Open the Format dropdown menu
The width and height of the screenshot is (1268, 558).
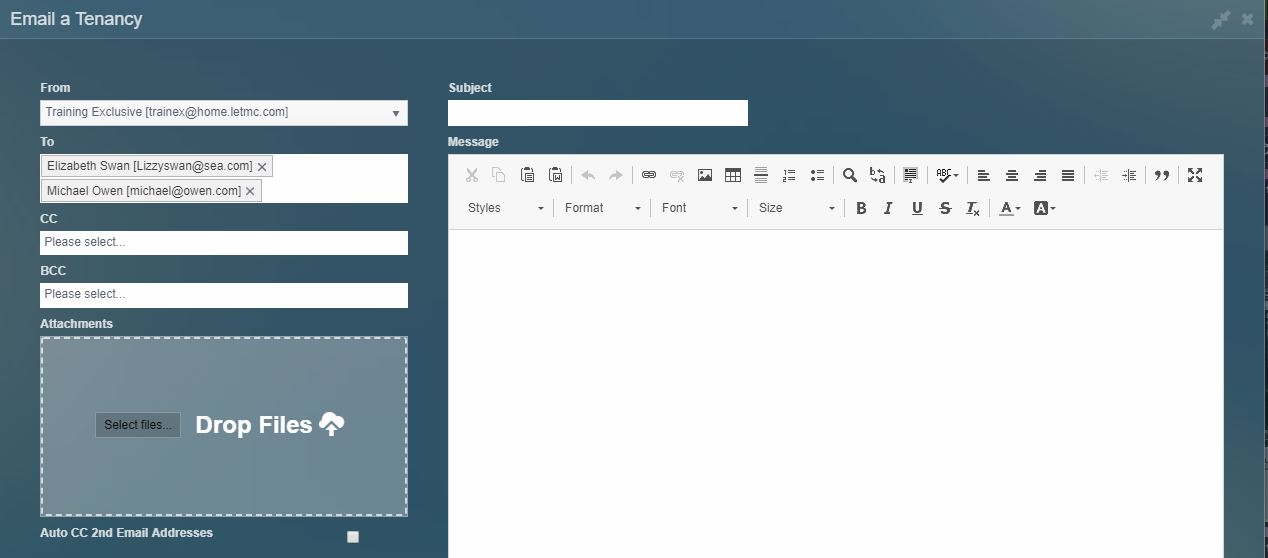[x=602, y=208]
